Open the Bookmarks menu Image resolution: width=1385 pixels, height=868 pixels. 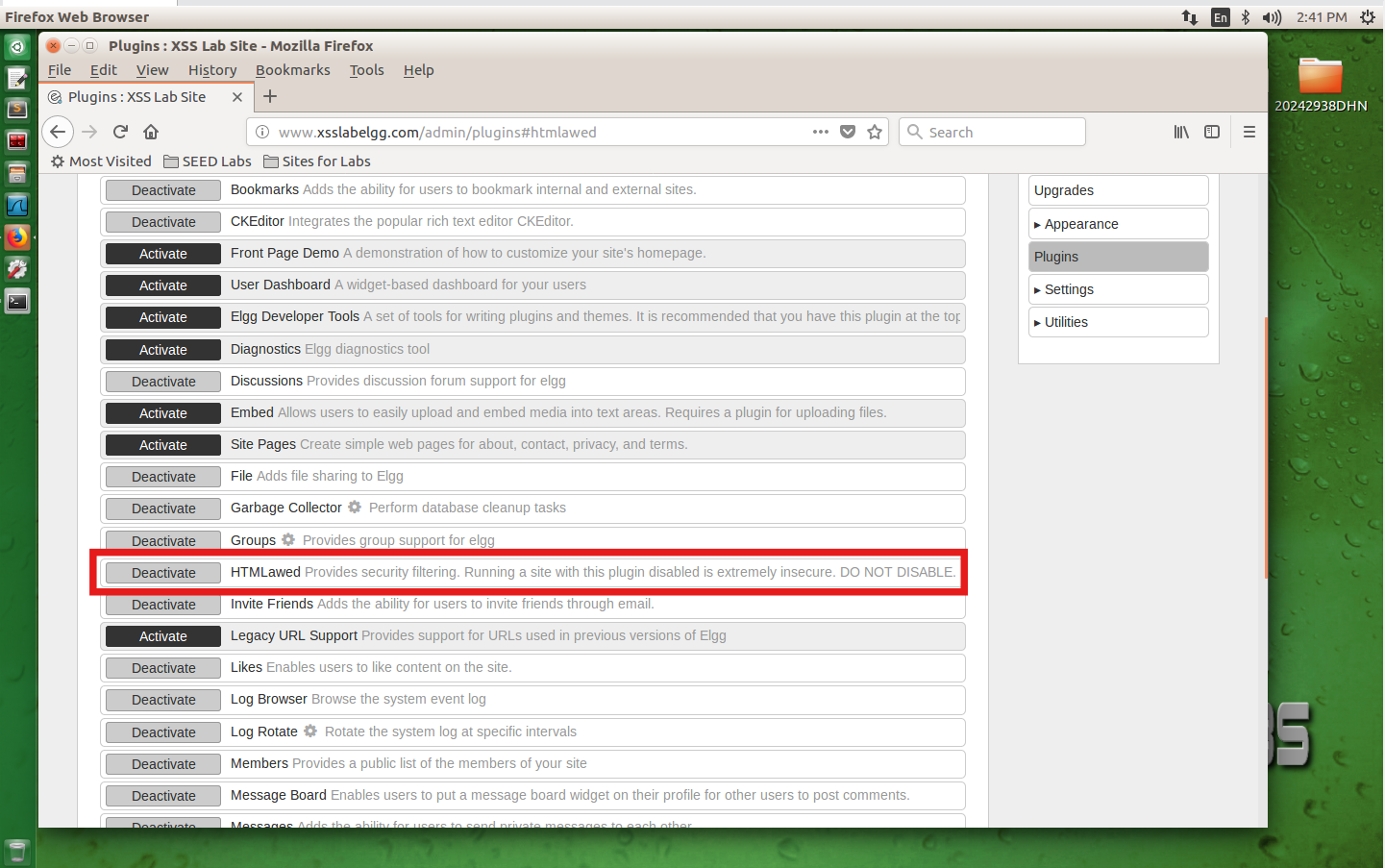click(x=293, y=70)
